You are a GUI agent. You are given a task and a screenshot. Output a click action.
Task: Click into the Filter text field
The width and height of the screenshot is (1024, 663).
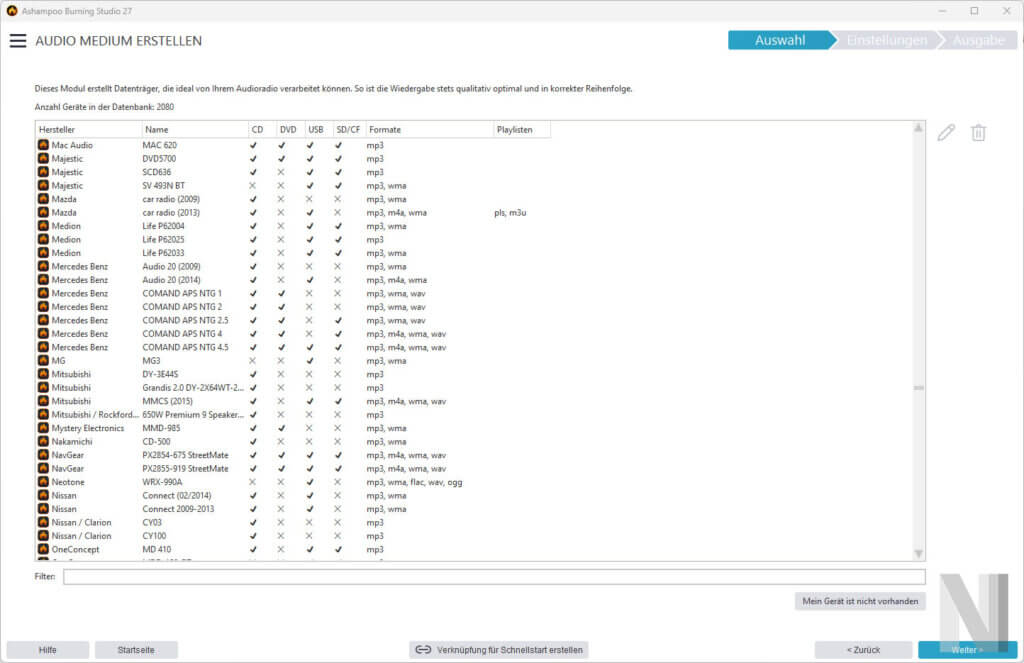(493, 577)
